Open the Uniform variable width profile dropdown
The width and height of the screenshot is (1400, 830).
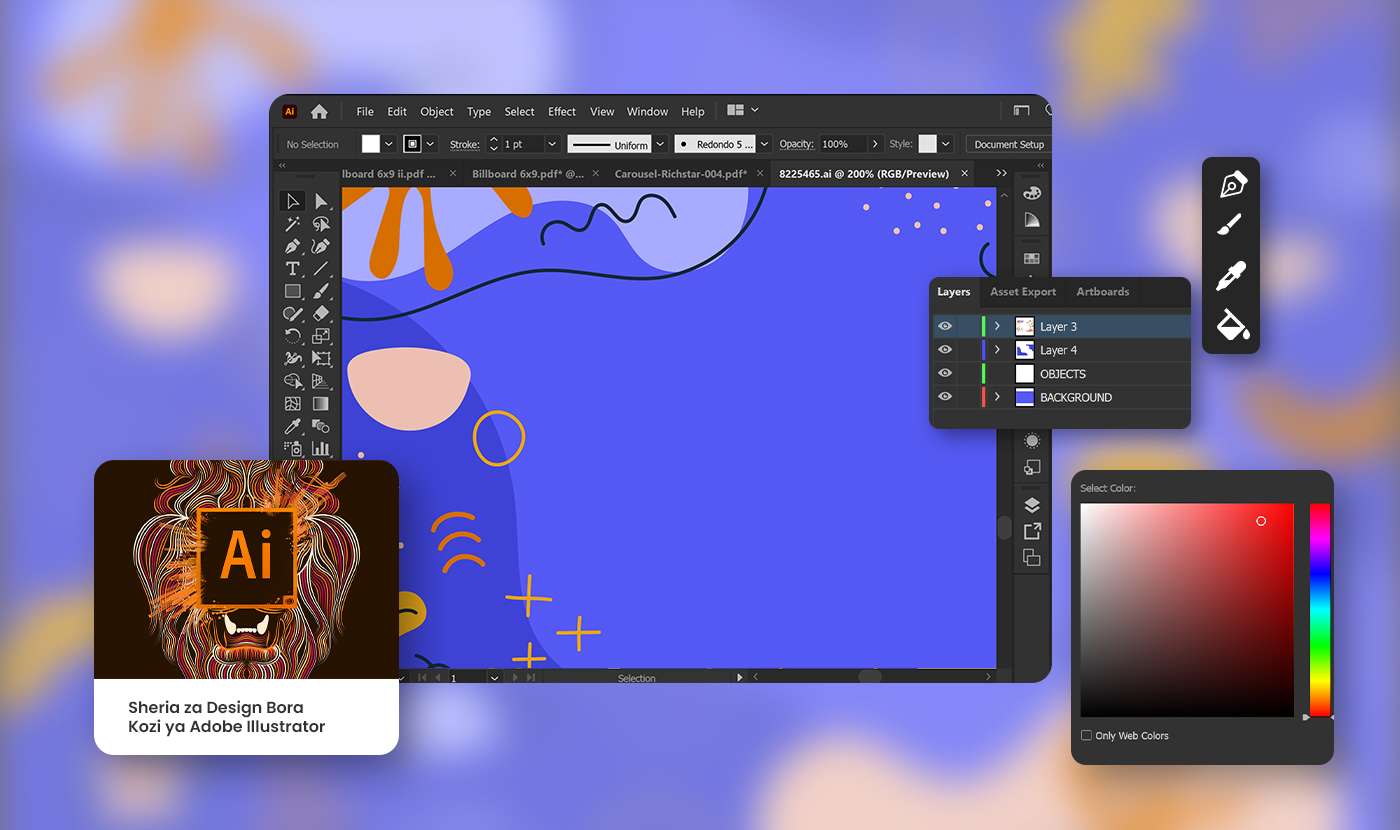tap(660, 144)
